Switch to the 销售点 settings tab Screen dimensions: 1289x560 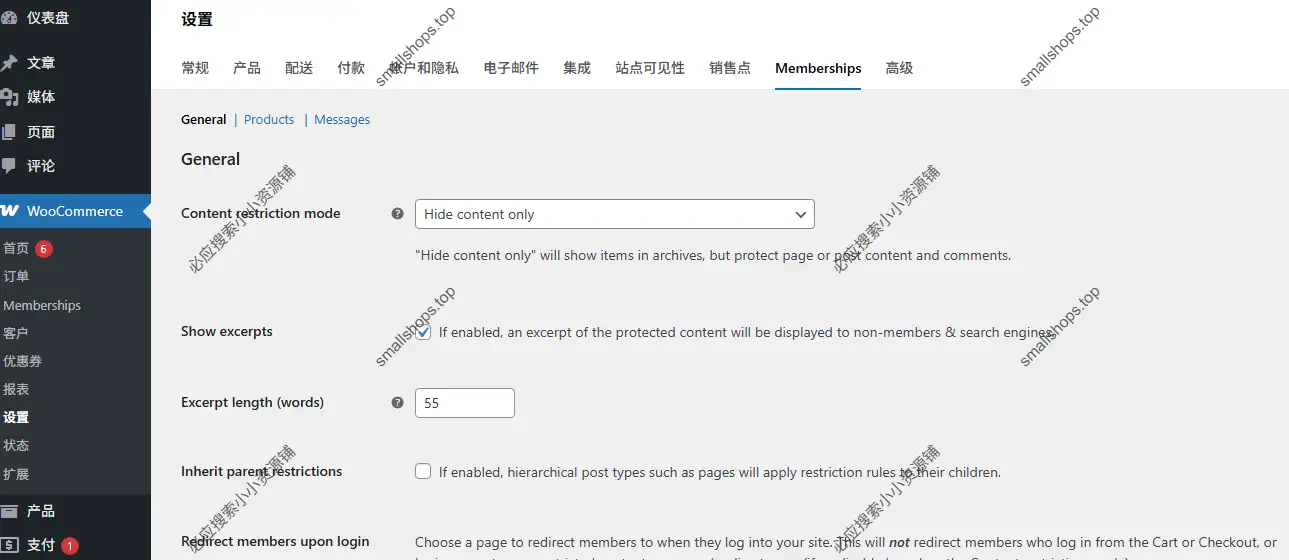coord(730,68)
